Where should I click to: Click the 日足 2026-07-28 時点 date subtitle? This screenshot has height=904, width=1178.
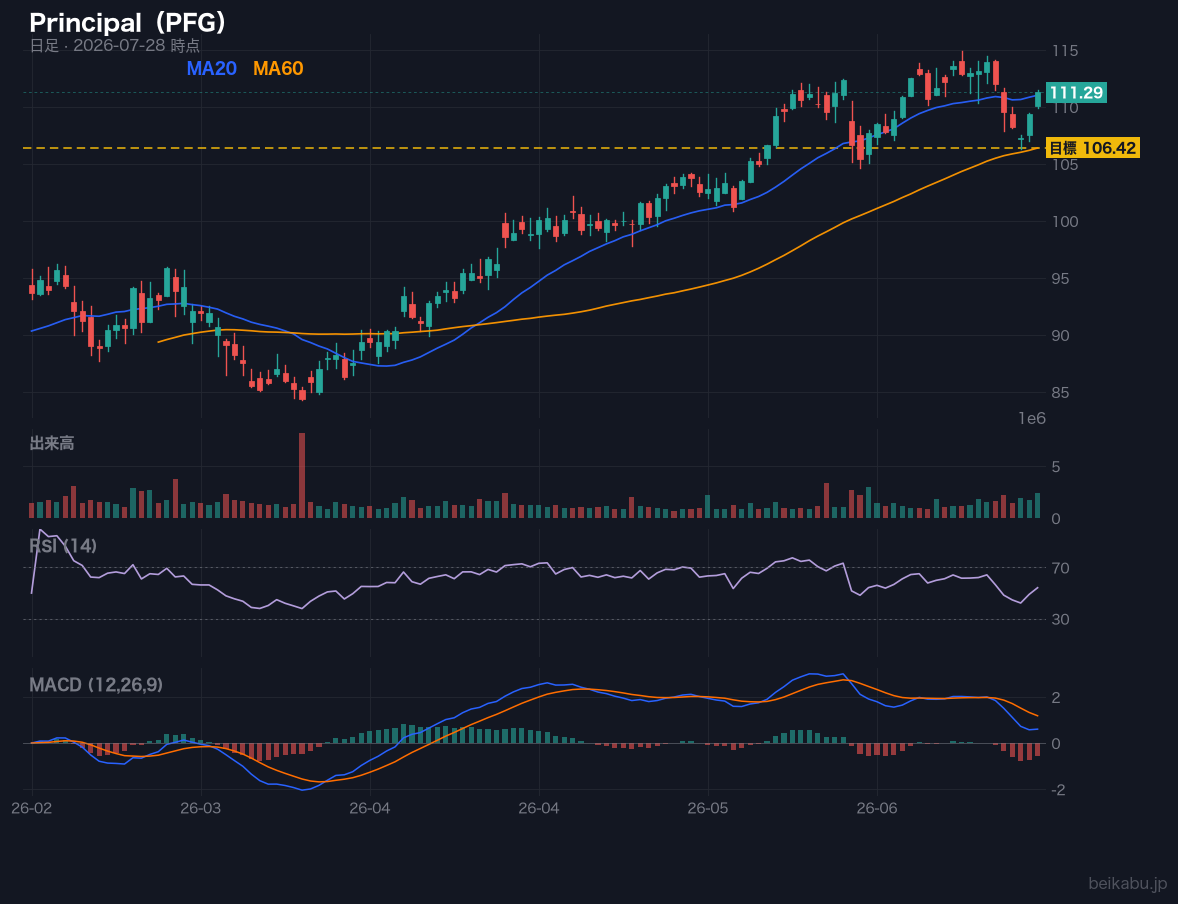tap(115, 46)
